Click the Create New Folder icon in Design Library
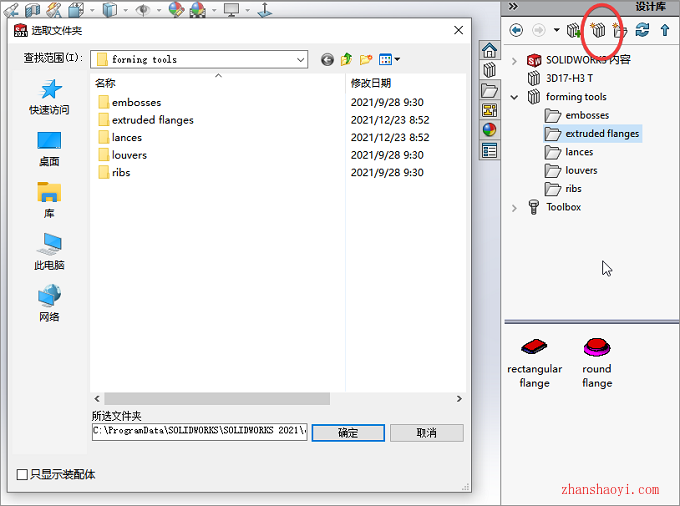The image size is (680, 506). 620,30
